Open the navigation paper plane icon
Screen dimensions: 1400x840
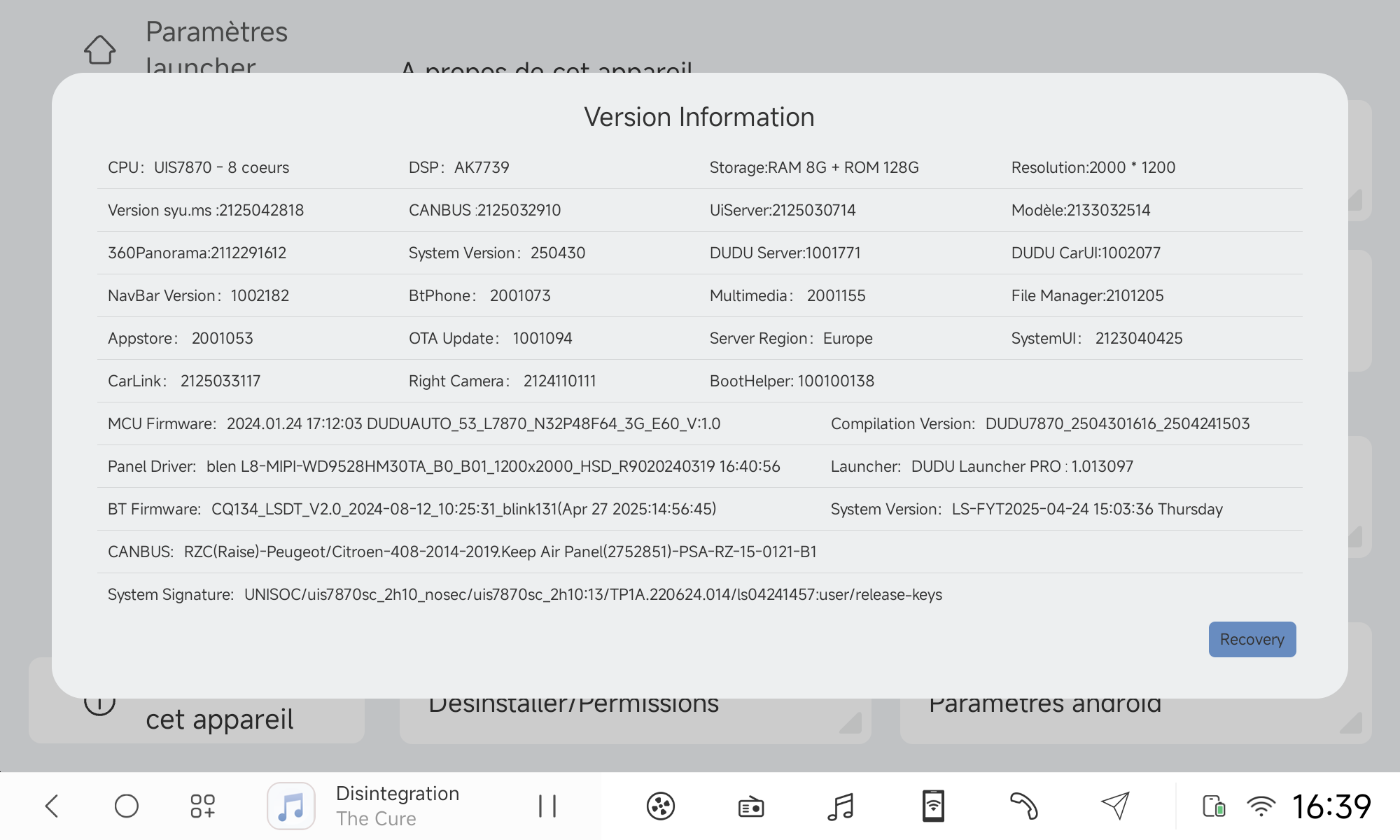[1115, 806]
